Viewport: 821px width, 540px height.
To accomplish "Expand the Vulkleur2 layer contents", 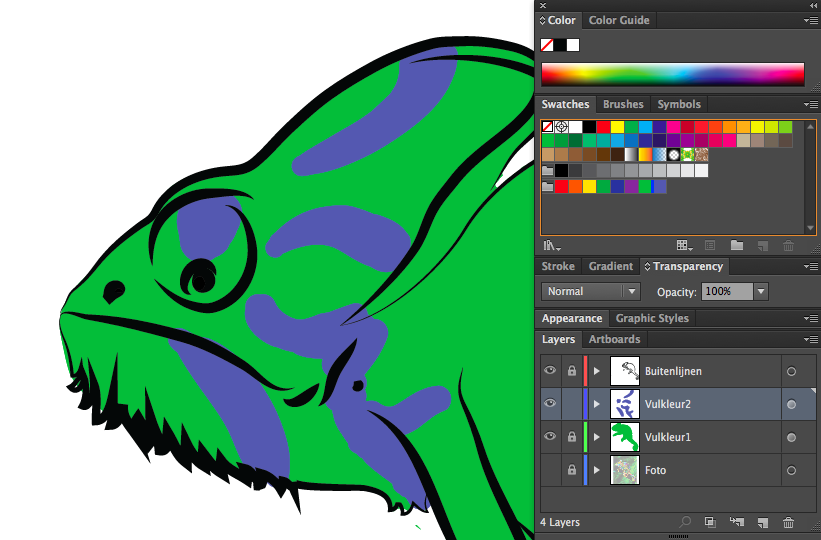I will (598, 404).
